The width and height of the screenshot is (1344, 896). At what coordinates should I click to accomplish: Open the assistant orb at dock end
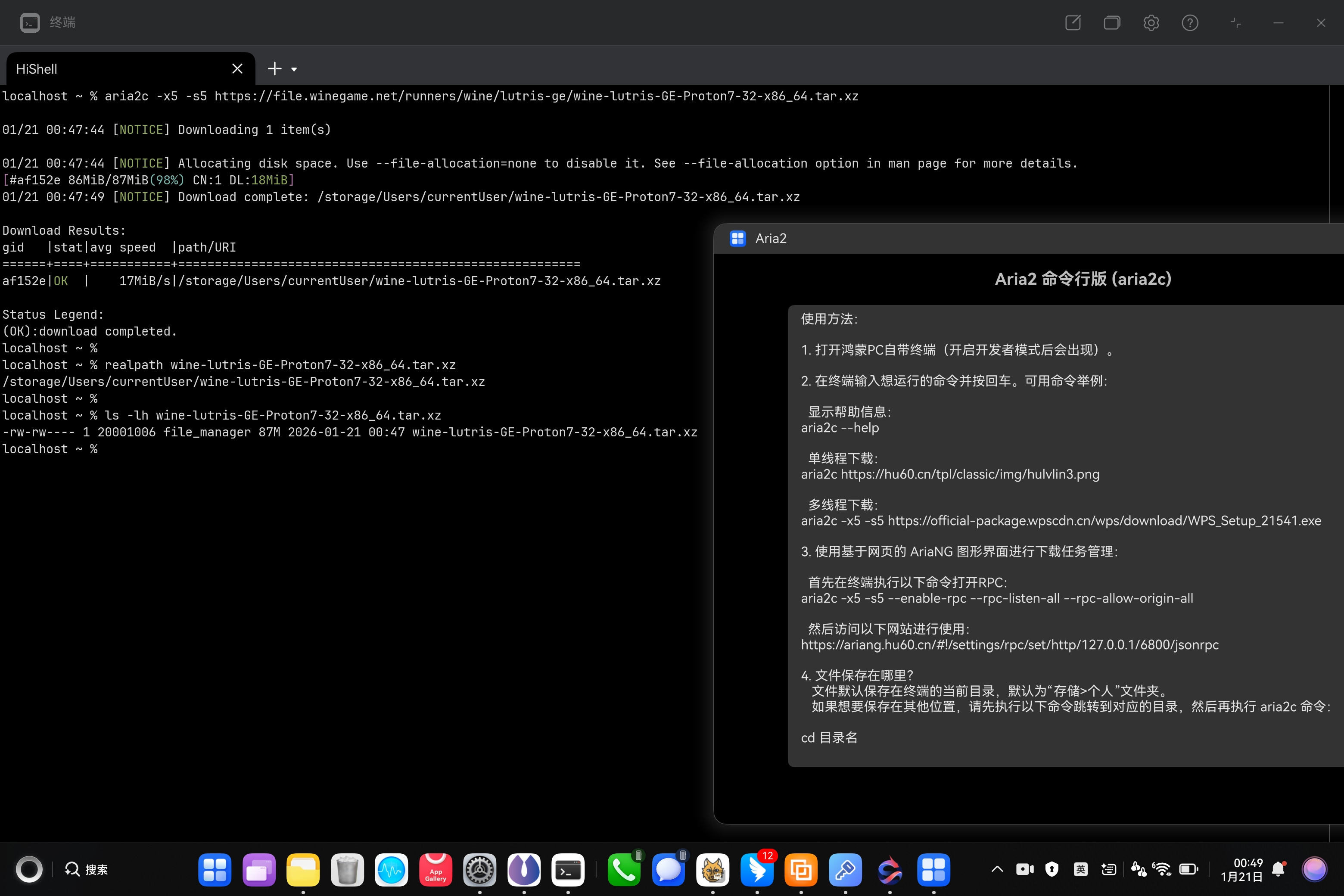pos(1314,869)
